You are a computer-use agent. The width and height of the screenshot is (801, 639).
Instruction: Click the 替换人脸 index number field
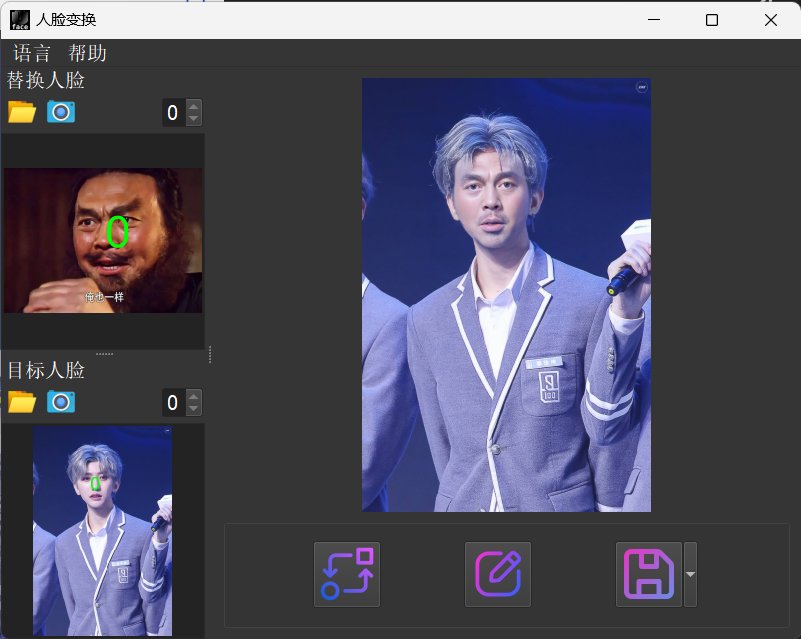coord(173,113)
